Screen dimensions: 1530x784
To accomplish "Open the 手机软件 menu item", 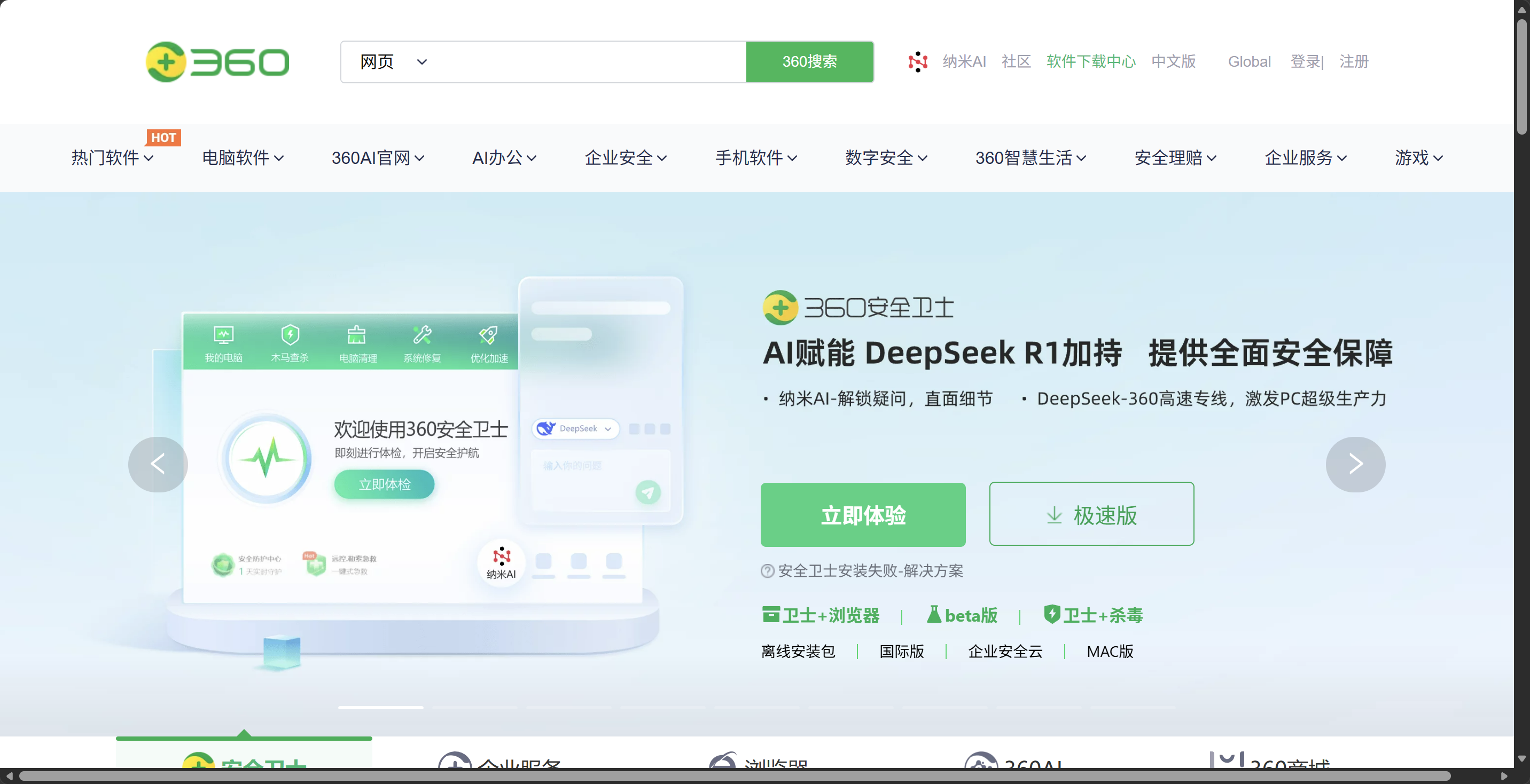I will coord(755,158).
